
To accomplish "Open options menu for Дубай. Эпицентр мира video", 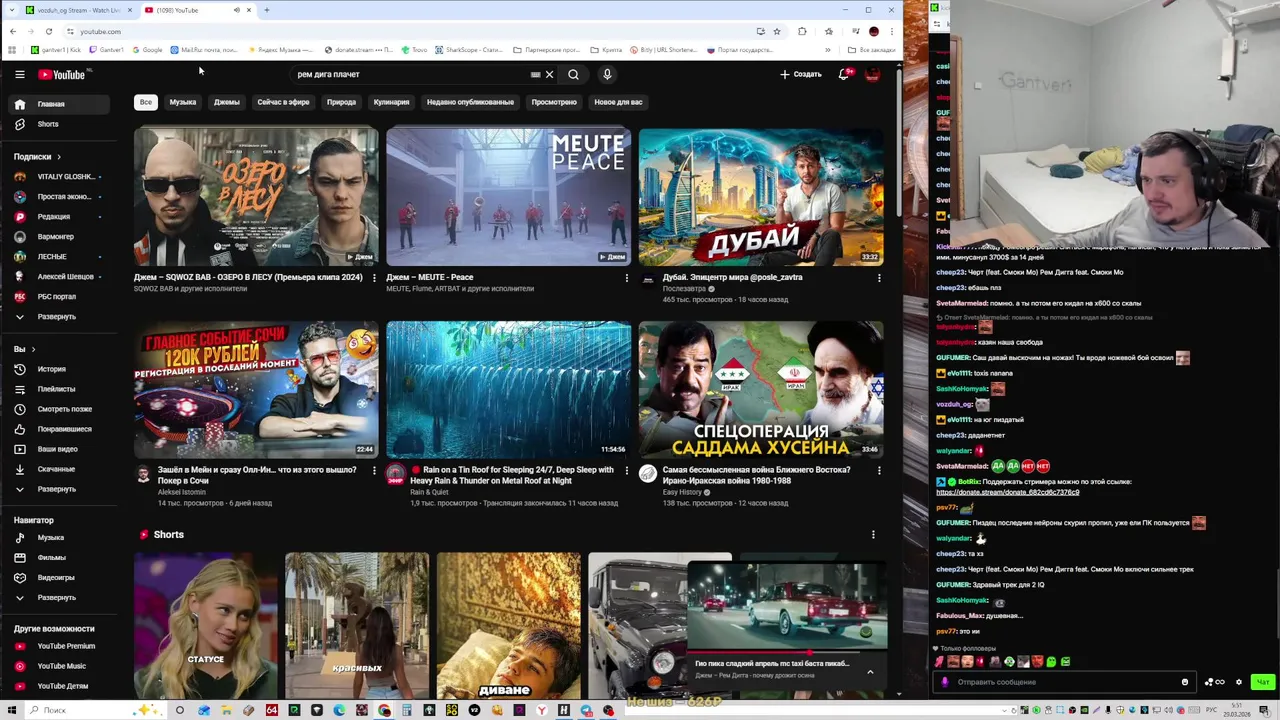I will 879,278.
